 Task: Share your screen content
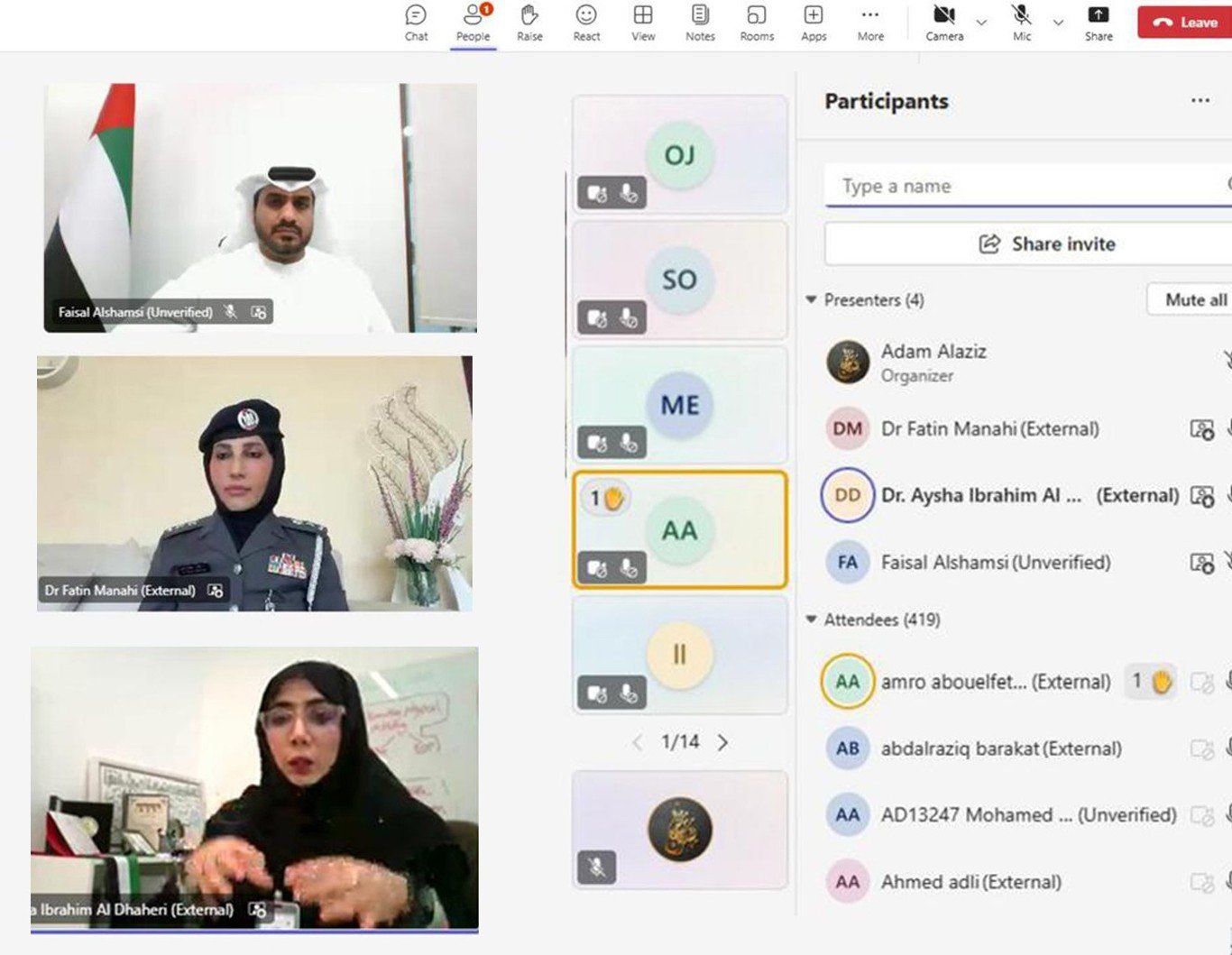pyautogui.click(x=1099, y=23)
